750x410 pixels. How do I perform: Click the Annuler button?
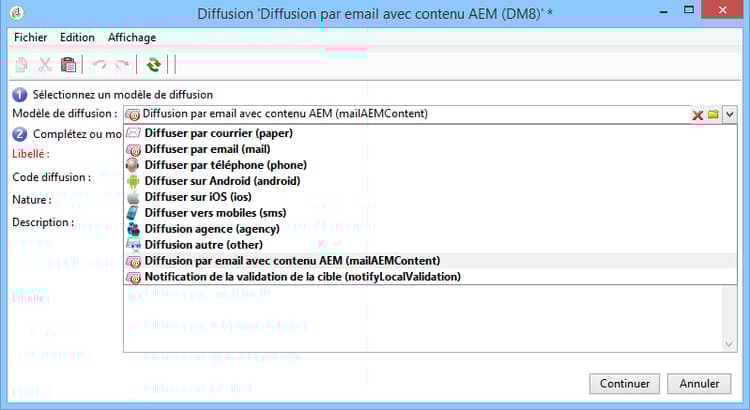click(699, 384)
